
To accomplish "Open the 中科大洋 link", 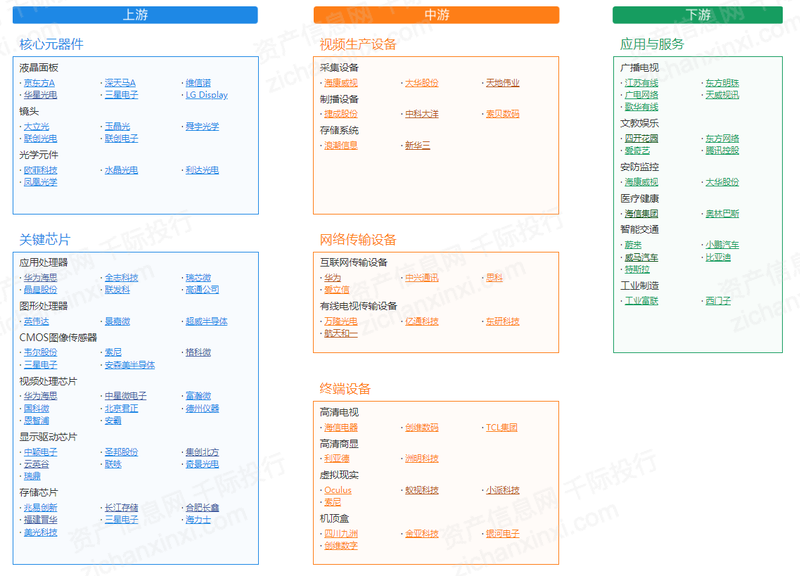I will coord(422,114).
